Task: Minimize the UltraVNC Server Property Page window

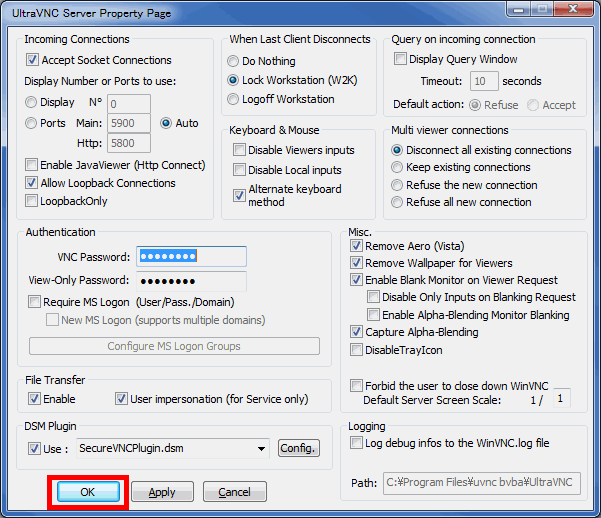Action: tap(519, 9)
